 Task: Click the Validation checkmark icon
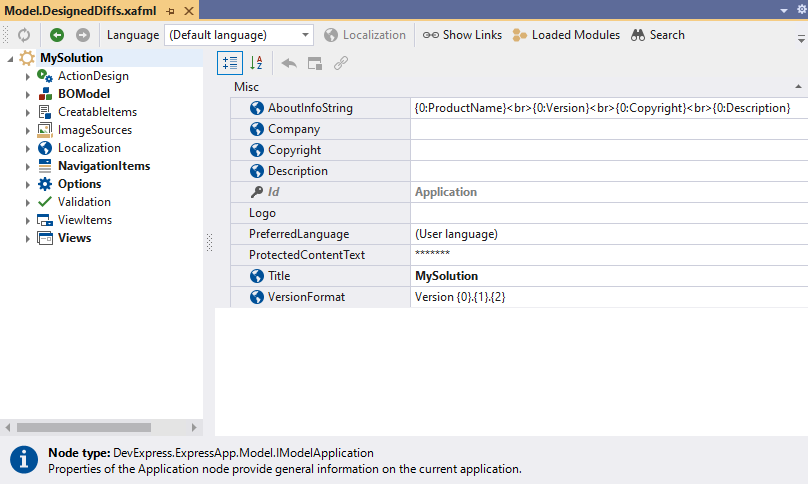point(45,202)
